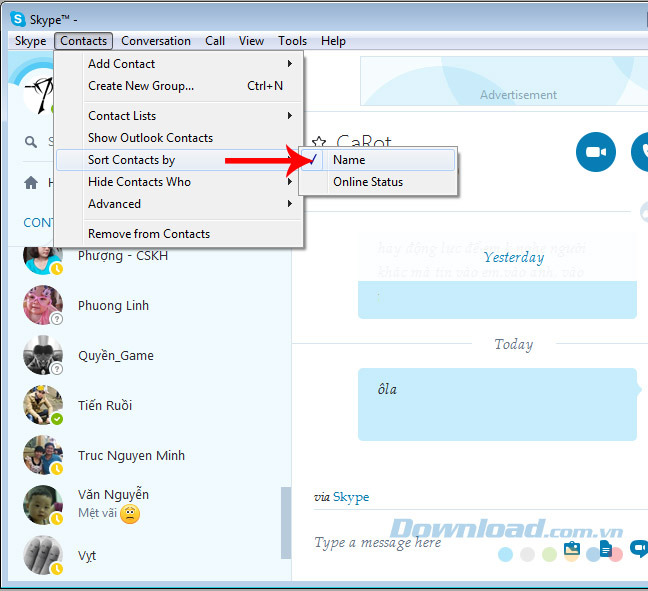Viewport: 648px width, 591px height.
Task: Click the send picture icon
Action: (572, 549)
